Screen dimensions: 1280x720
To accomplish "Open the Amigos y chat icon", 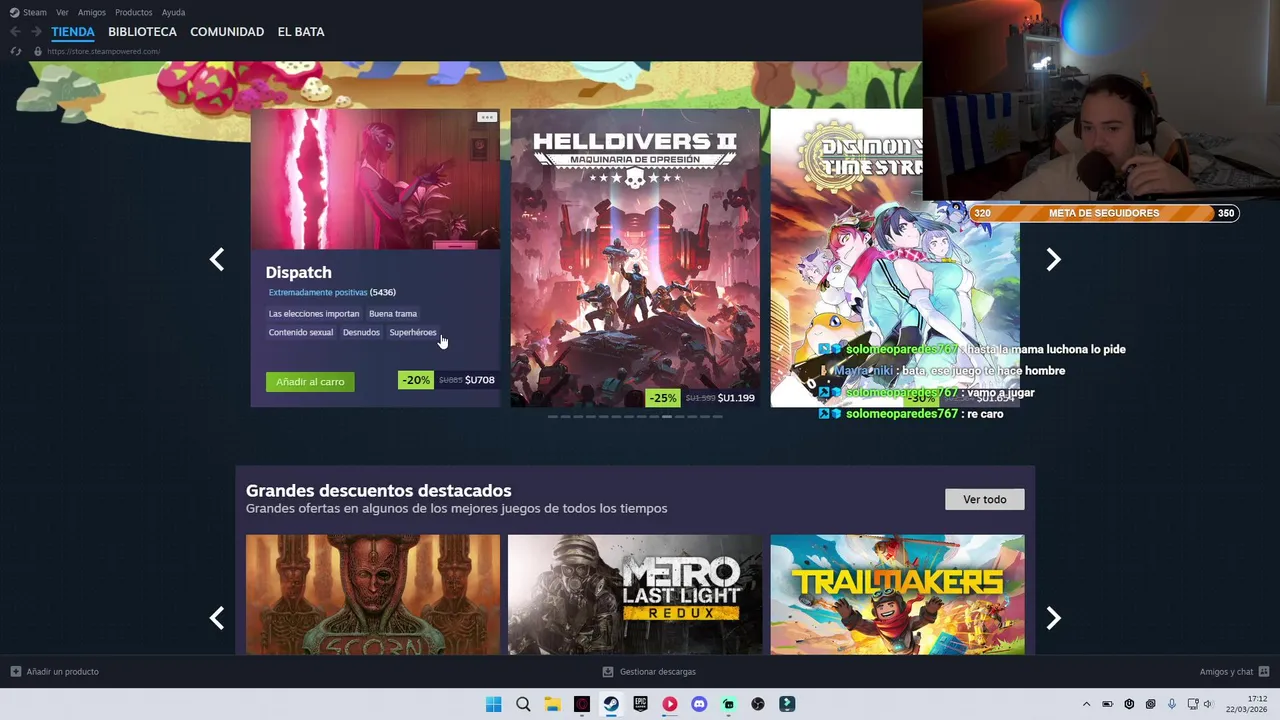I will (x=1264, y=672).
